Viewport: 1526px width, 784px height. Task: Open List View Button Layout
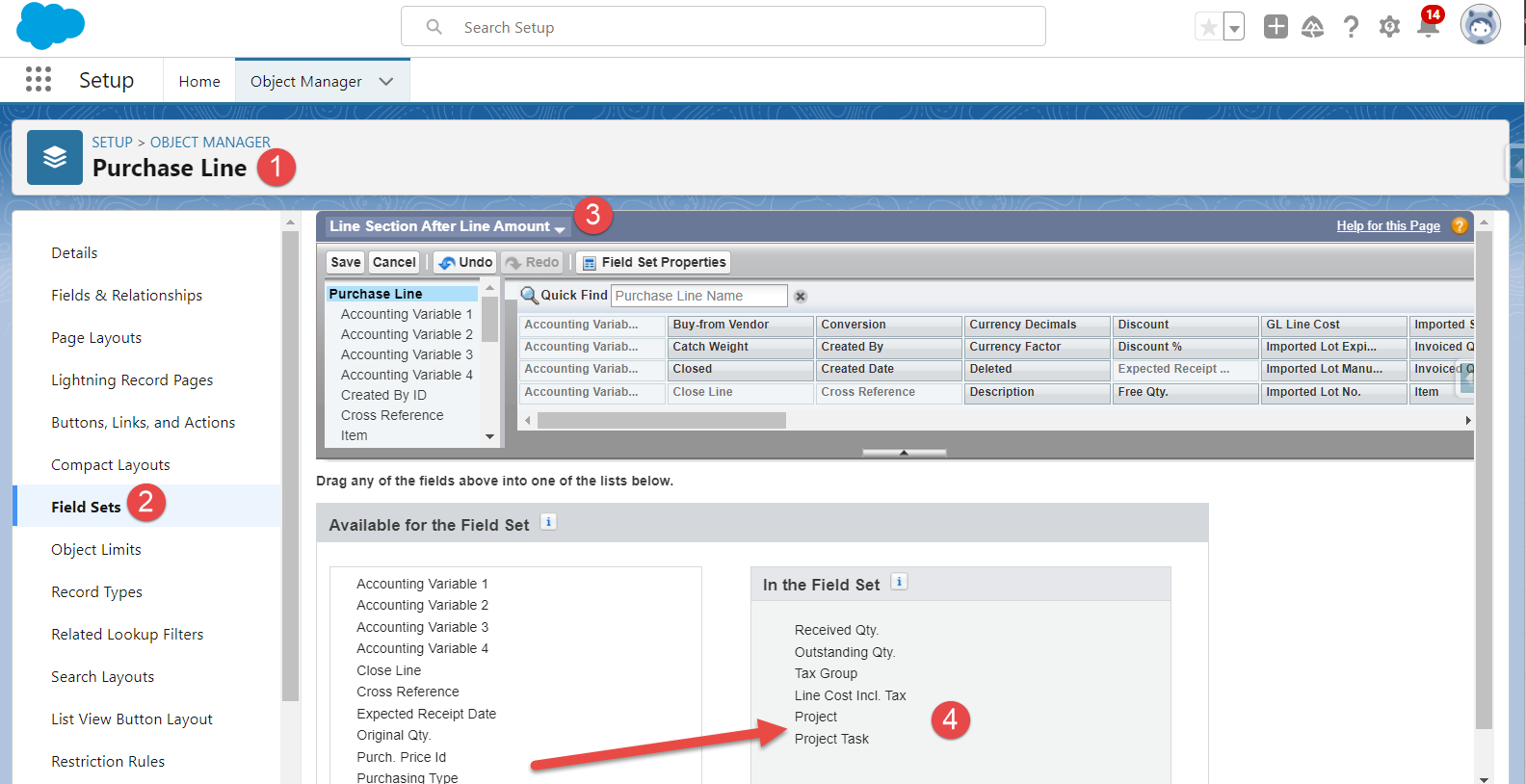tap(132, 719)
